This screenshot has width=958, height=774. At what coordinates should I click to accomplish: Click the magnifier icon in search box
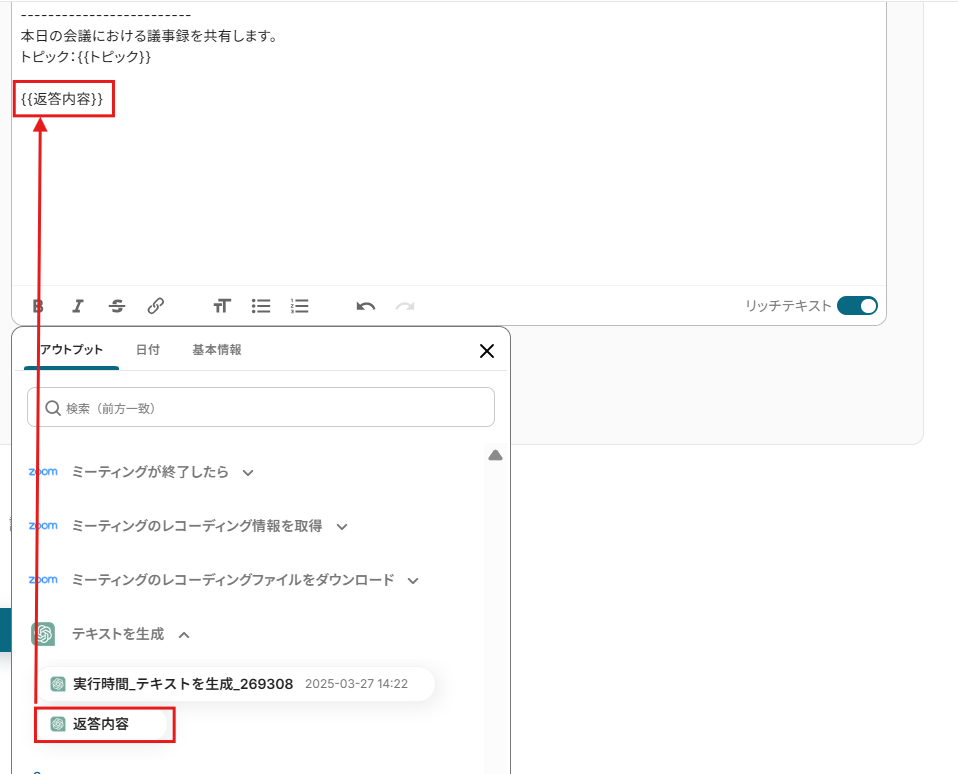point(53,408)
